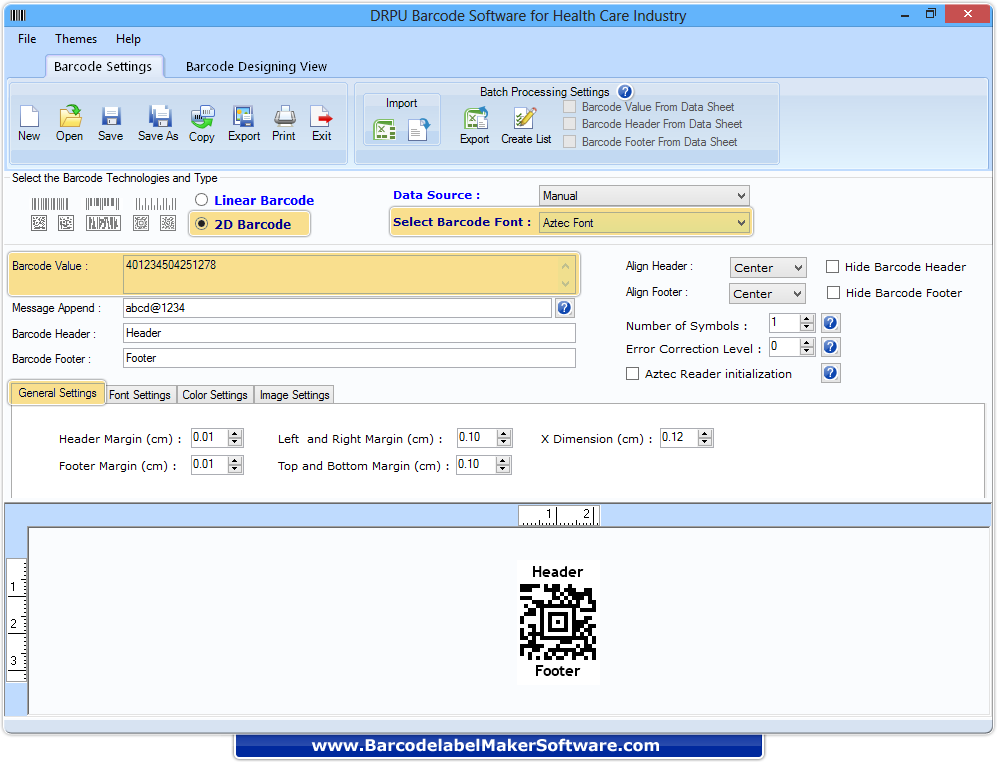Switch to Color Settings tab
Viewport: 997px width, 762px height.
point(215,395)
